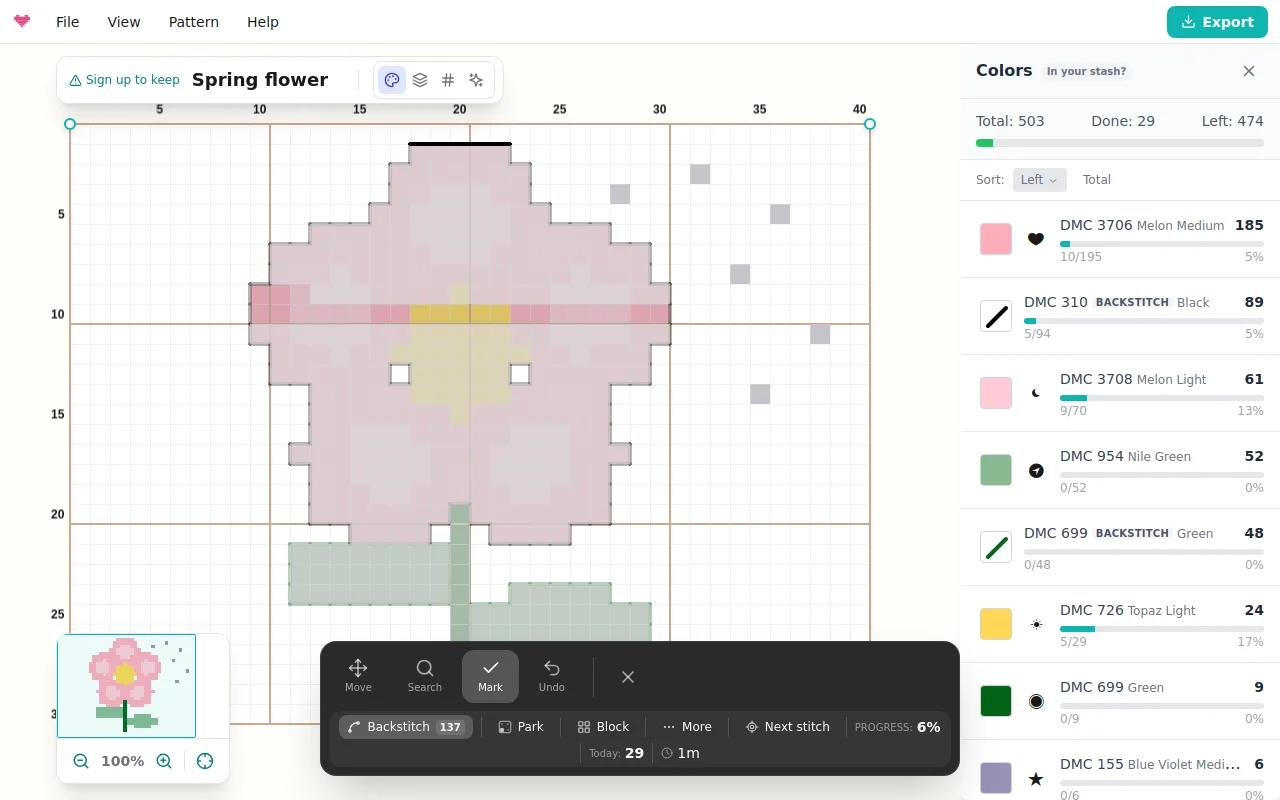Zoom in the pattern view

click(164, 761)
